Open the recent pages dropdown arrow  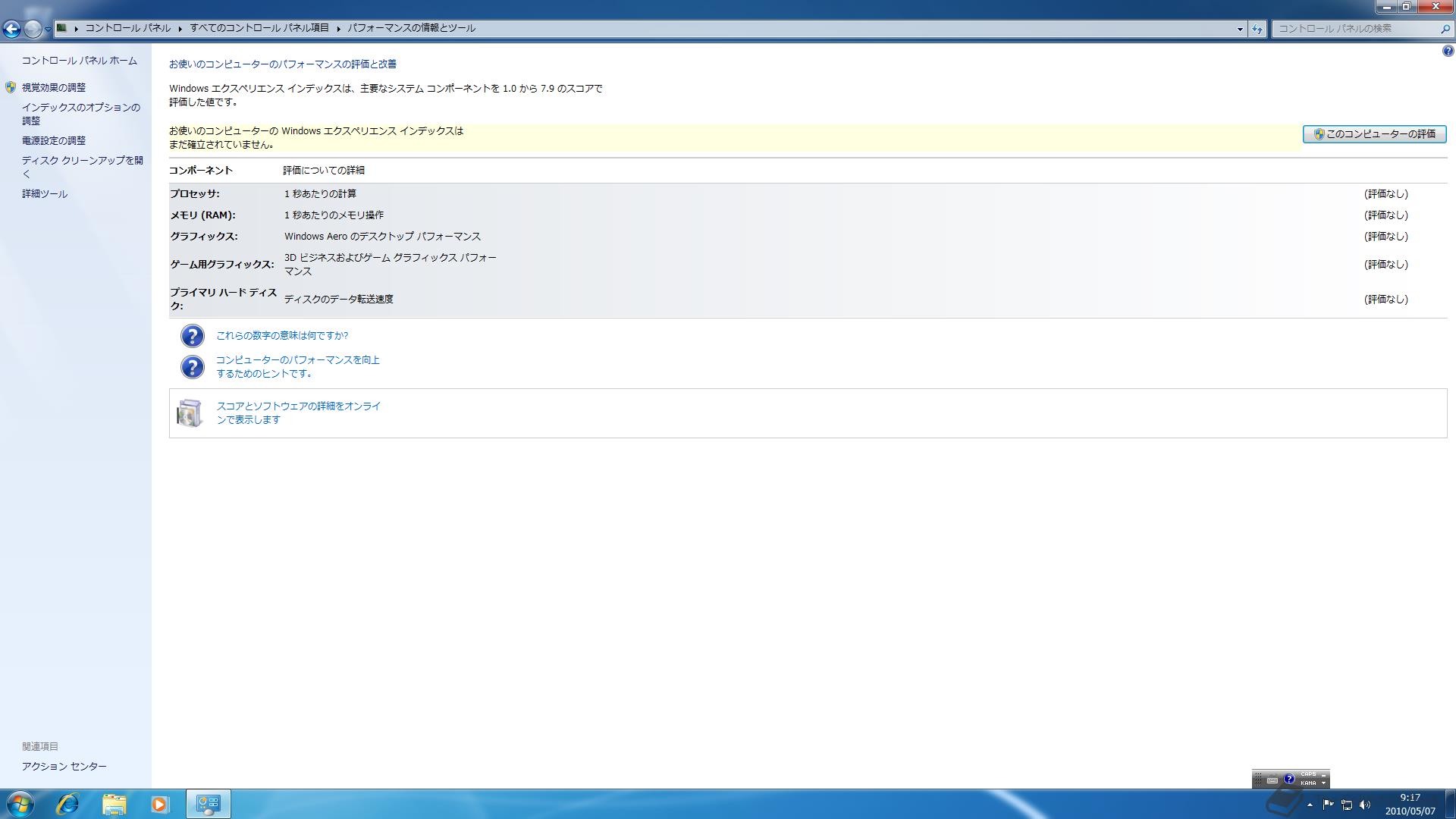coord(48,29)
